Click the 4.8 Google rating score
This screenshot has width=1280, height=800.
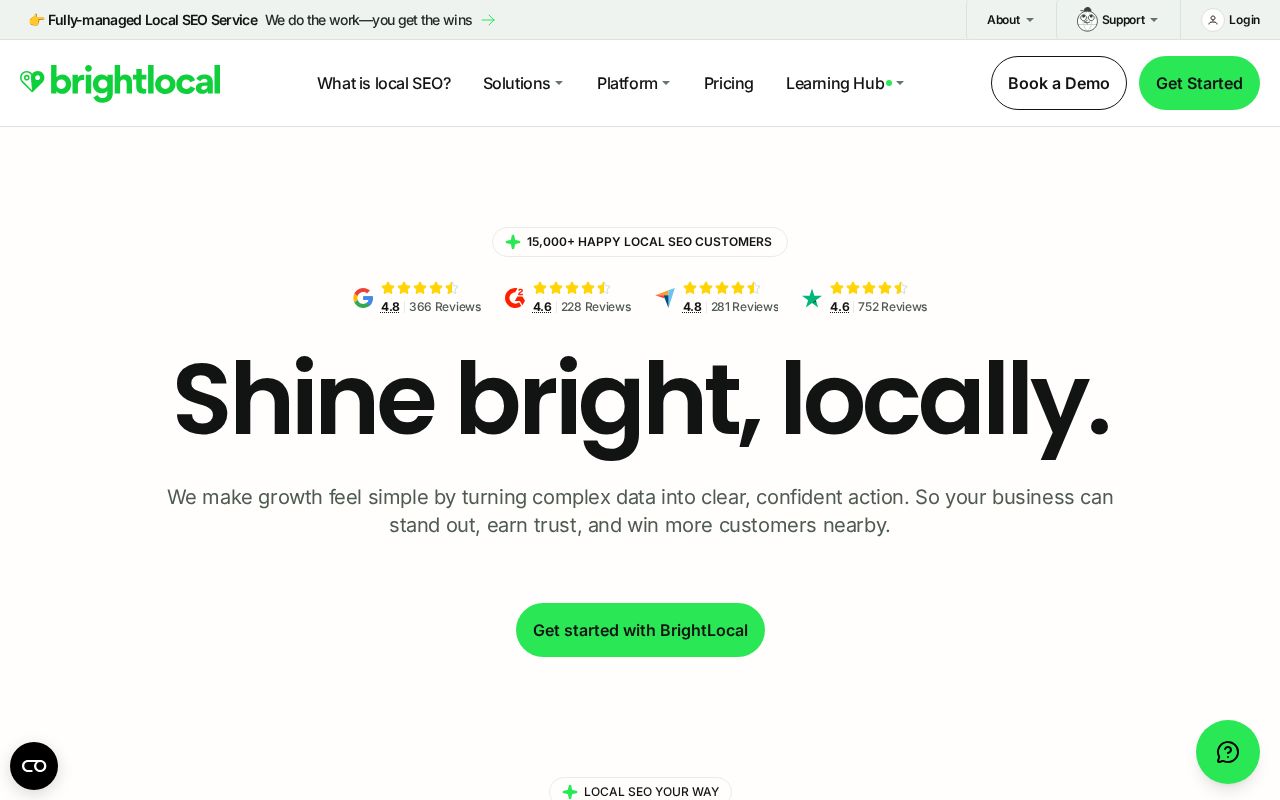pyautogui.click(x=390, y=307)
